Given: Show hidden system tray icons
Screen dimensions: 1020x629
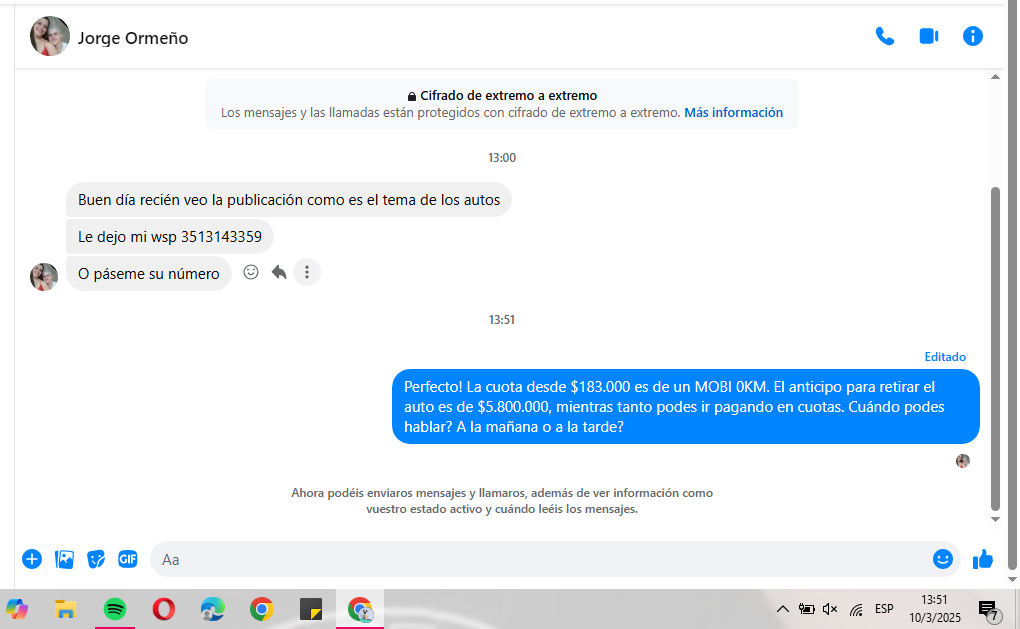Looking at the screenshot, I should coord(782,609).
